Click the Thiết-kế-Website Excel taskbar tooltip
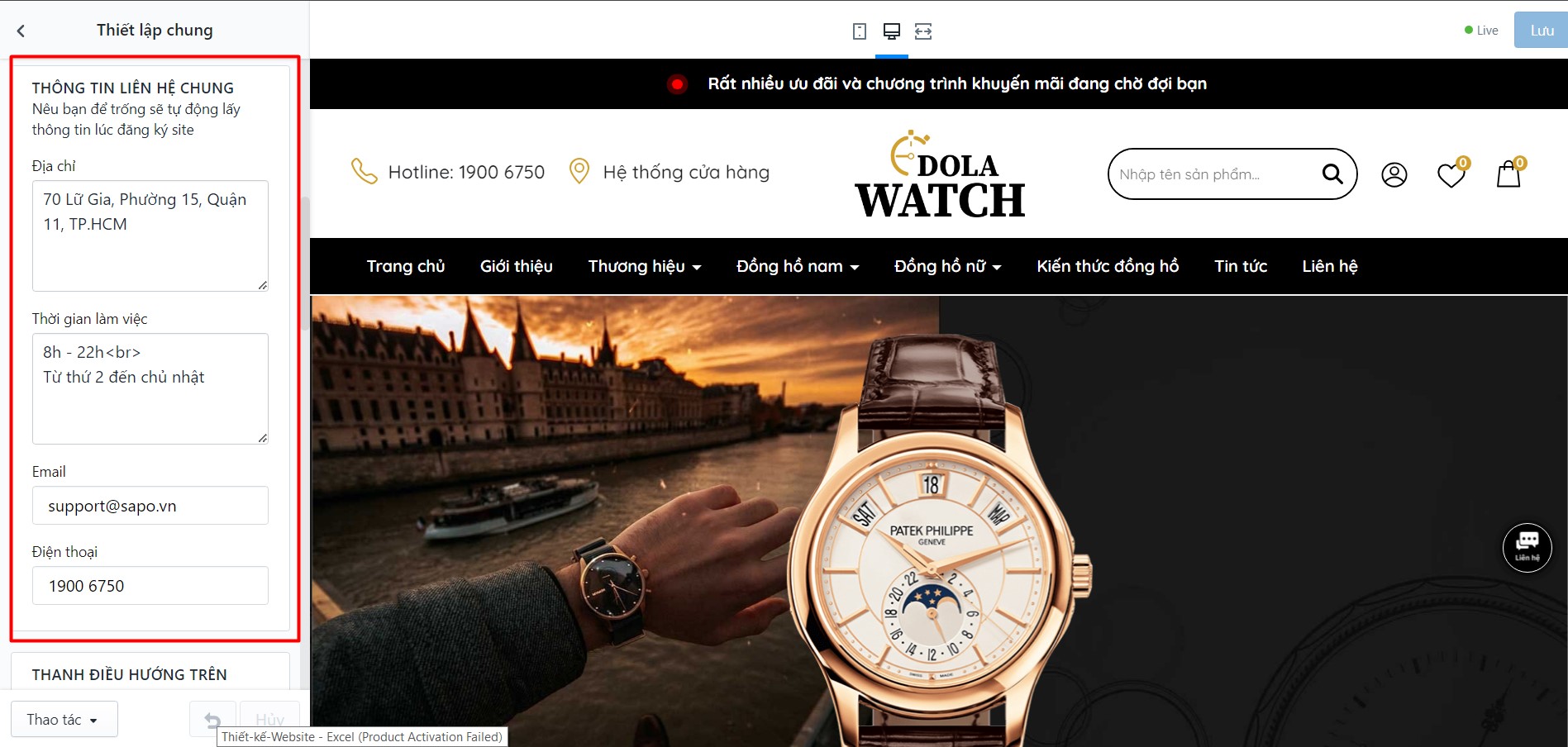The height and width of the screenshot is (747, 1568). coord(362,737)
